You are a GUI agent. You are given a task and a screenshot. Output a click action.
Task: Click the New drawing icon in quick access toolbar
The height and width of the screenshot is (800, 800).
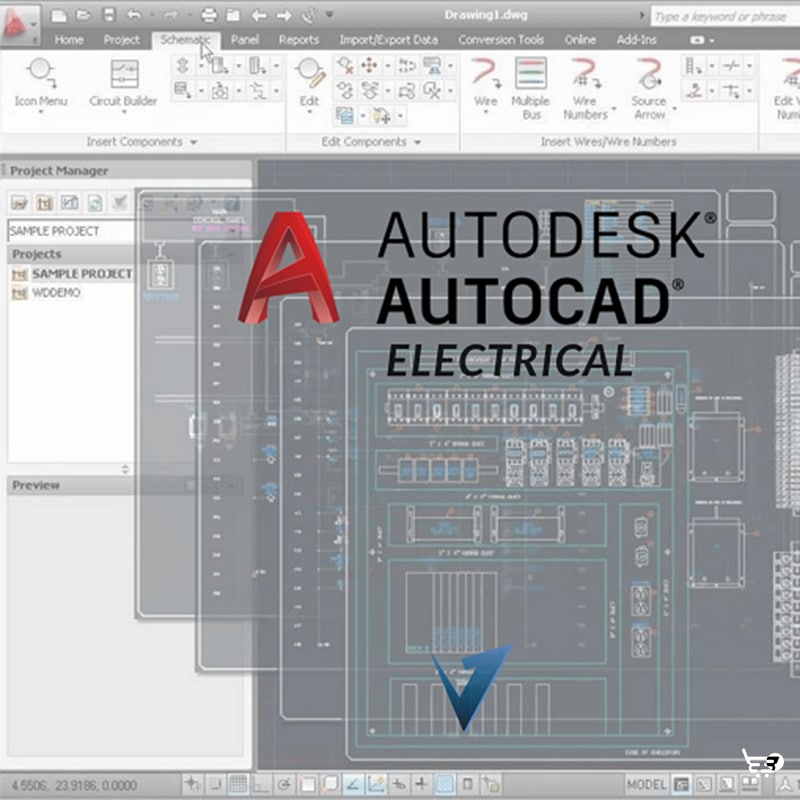(x=59, y=15)
